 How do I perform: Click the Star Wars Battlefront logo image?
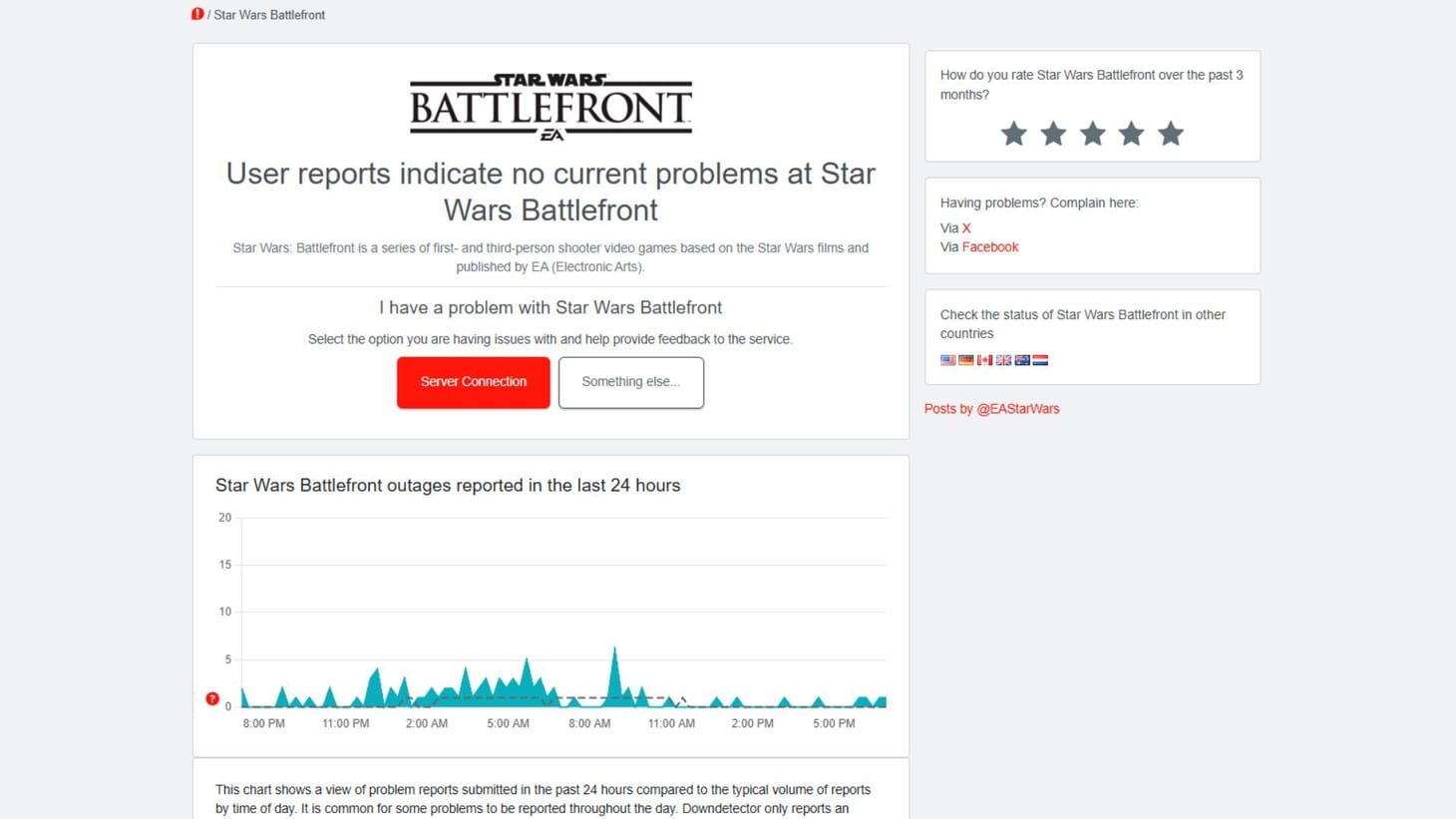(x=549, y=105)
